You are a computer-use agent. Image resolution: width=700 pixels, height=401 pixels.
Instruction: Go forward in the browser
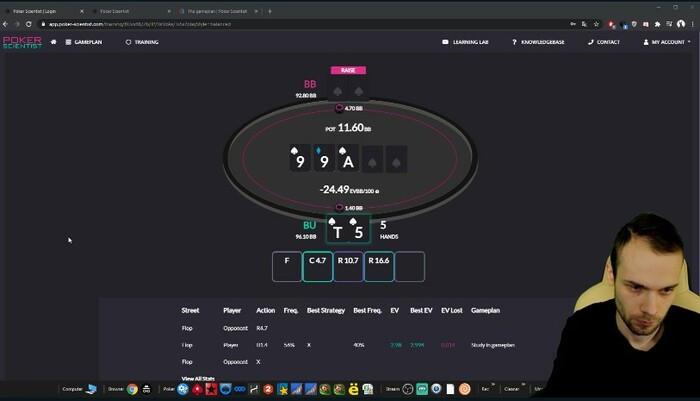click(x=17, y=24)
